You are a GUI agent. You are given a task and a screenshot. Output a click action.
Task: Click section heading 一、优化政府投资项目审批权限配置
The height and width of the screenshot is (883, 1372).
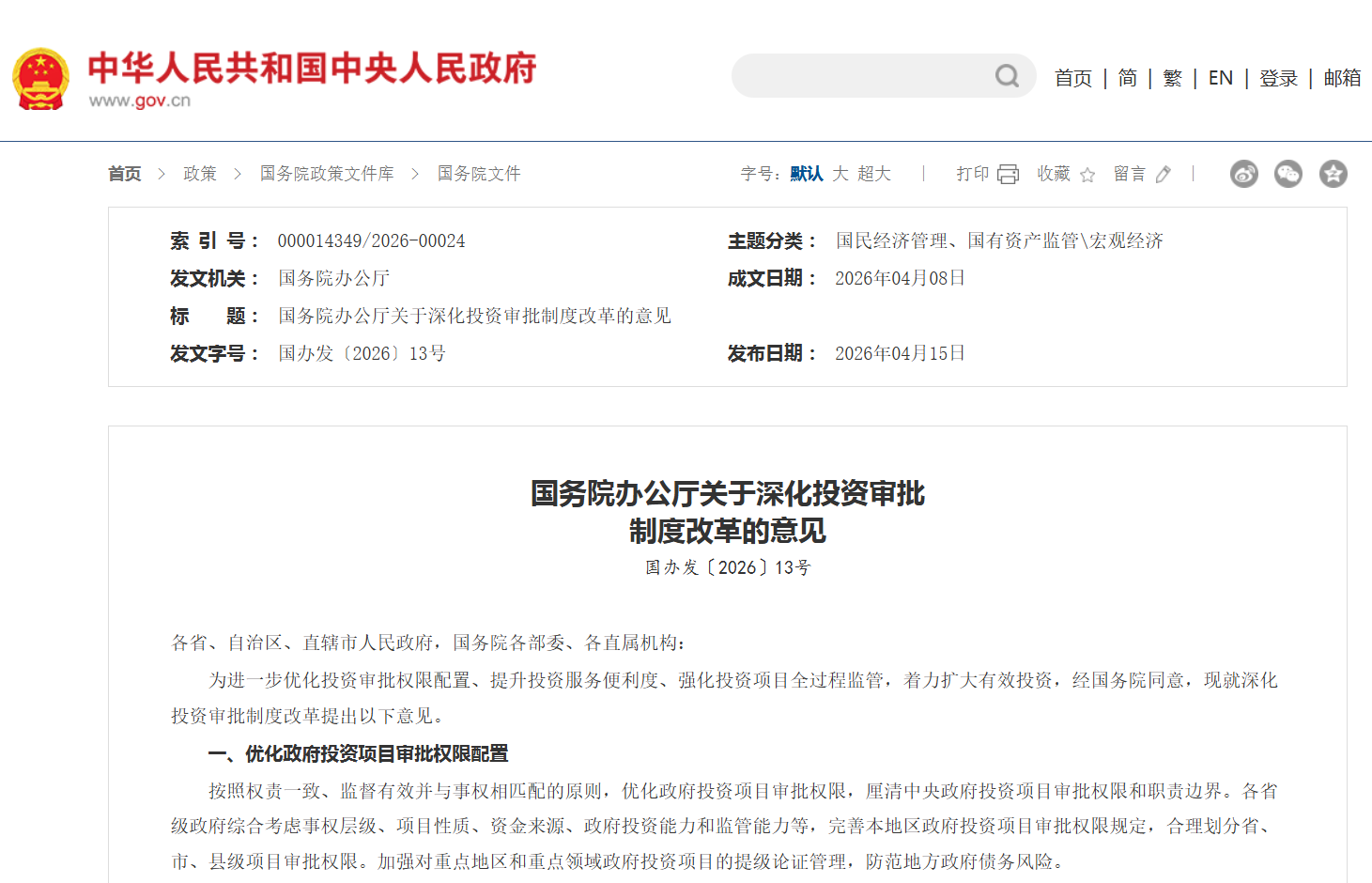click(x=358, y=753)
